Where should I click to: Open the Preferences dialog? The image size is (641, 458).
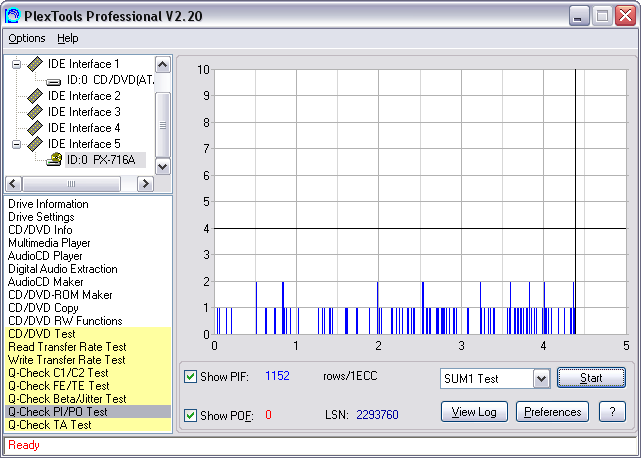(552, 412)
